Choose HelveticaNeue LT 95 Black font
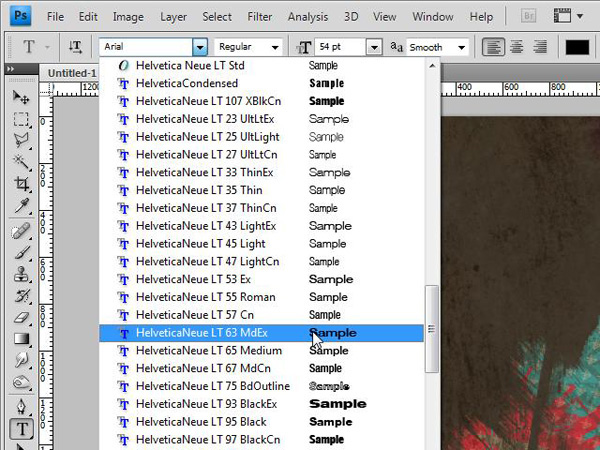The height and width of the screenshot is (450, 600). point(261,422)
